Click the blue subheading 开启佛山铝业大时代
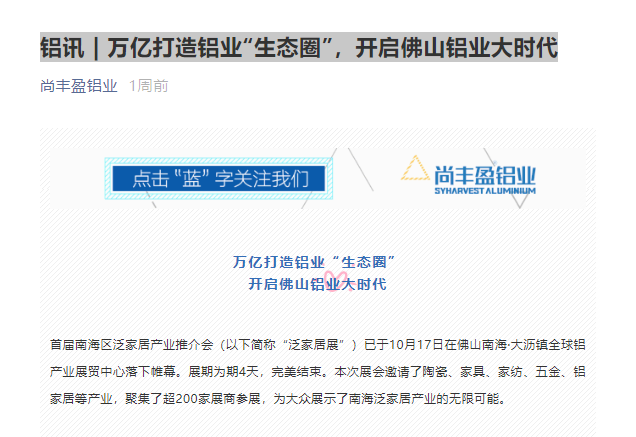The image size is (636, 437). (x=317, y=284)
